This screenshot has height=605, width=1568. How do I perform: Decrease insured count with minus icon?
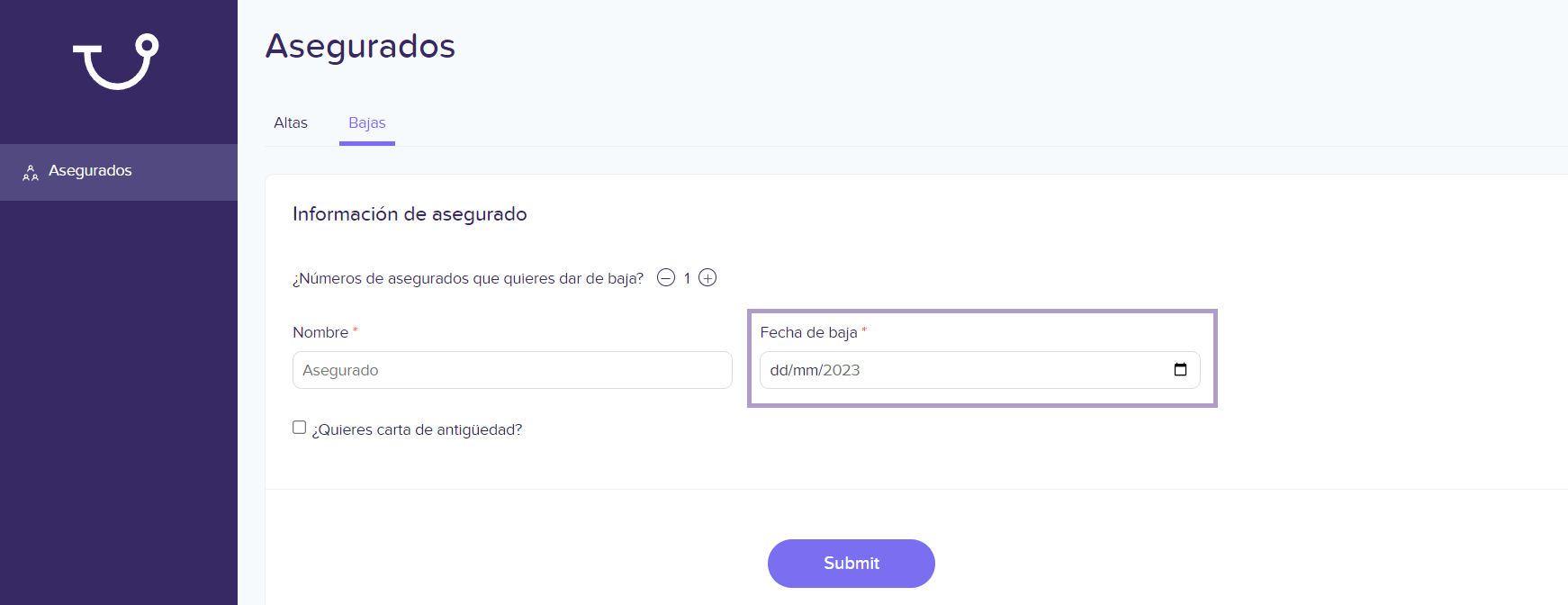point(666,277)
